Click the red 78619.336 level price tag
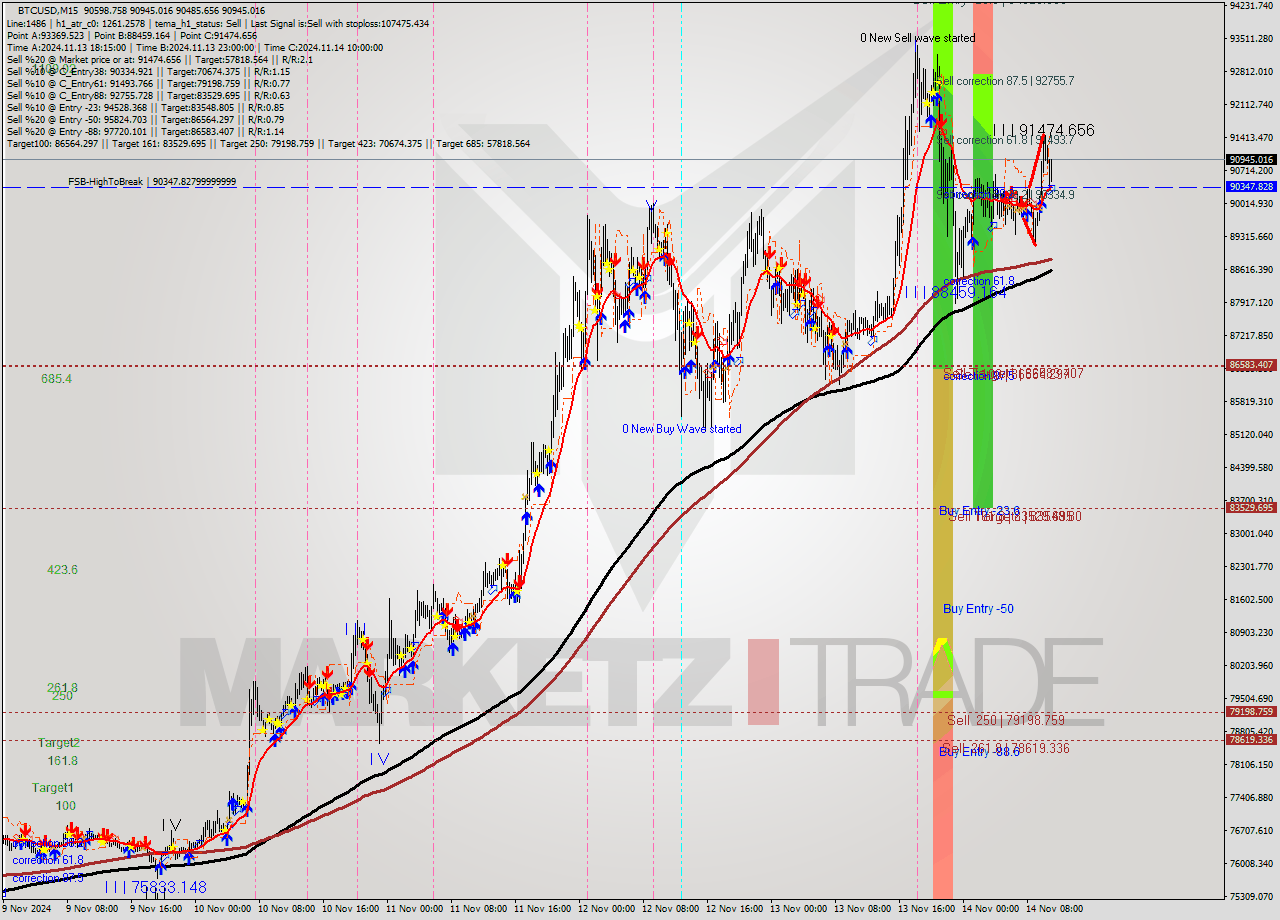 coord(1251,740)
